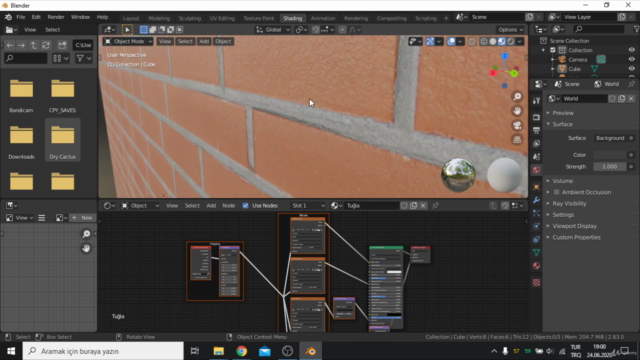Expand the Ray Visibility panel
640x360 pixels.
click(x=569, y=203)
